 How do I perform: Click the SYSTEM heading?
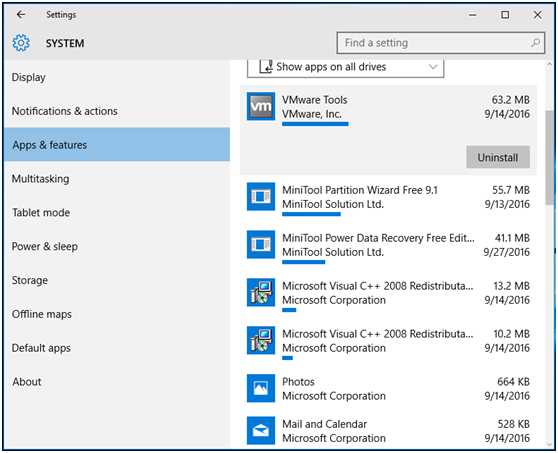(x=65, y=43)
